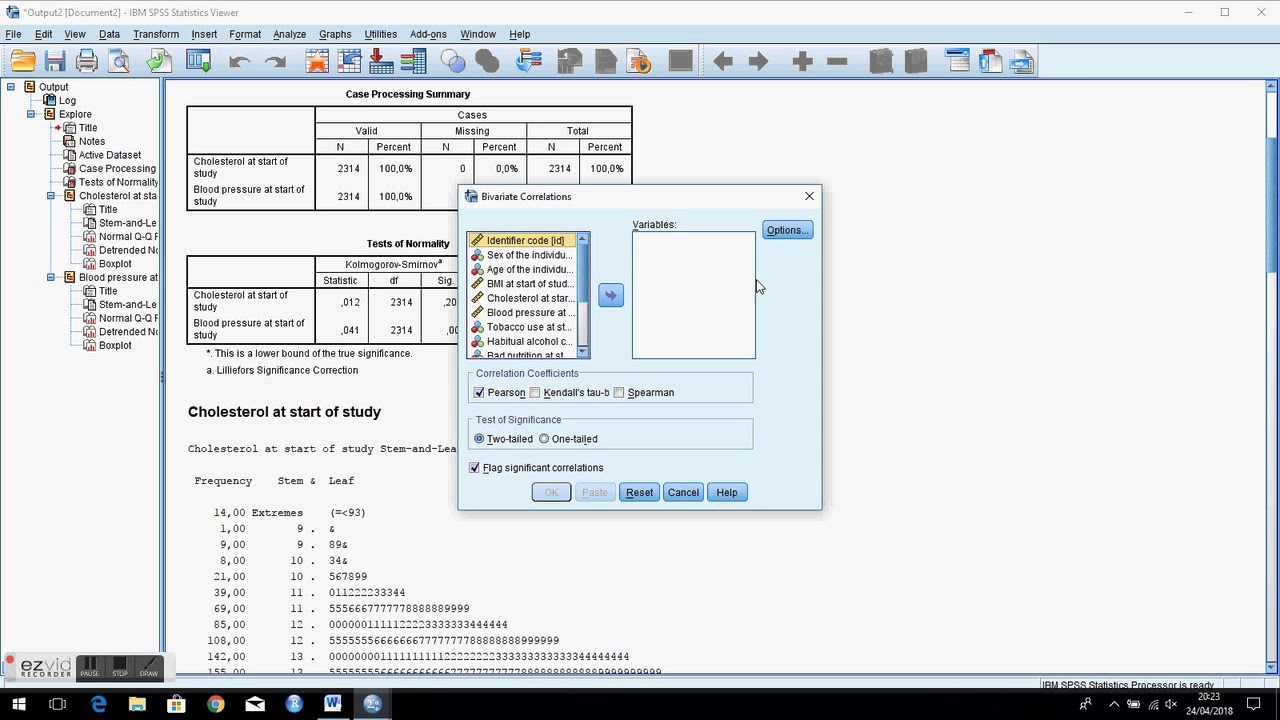Select Active Dataset in outline tree
This screenshot has height=720, width=1280.
tap(110, 155)
